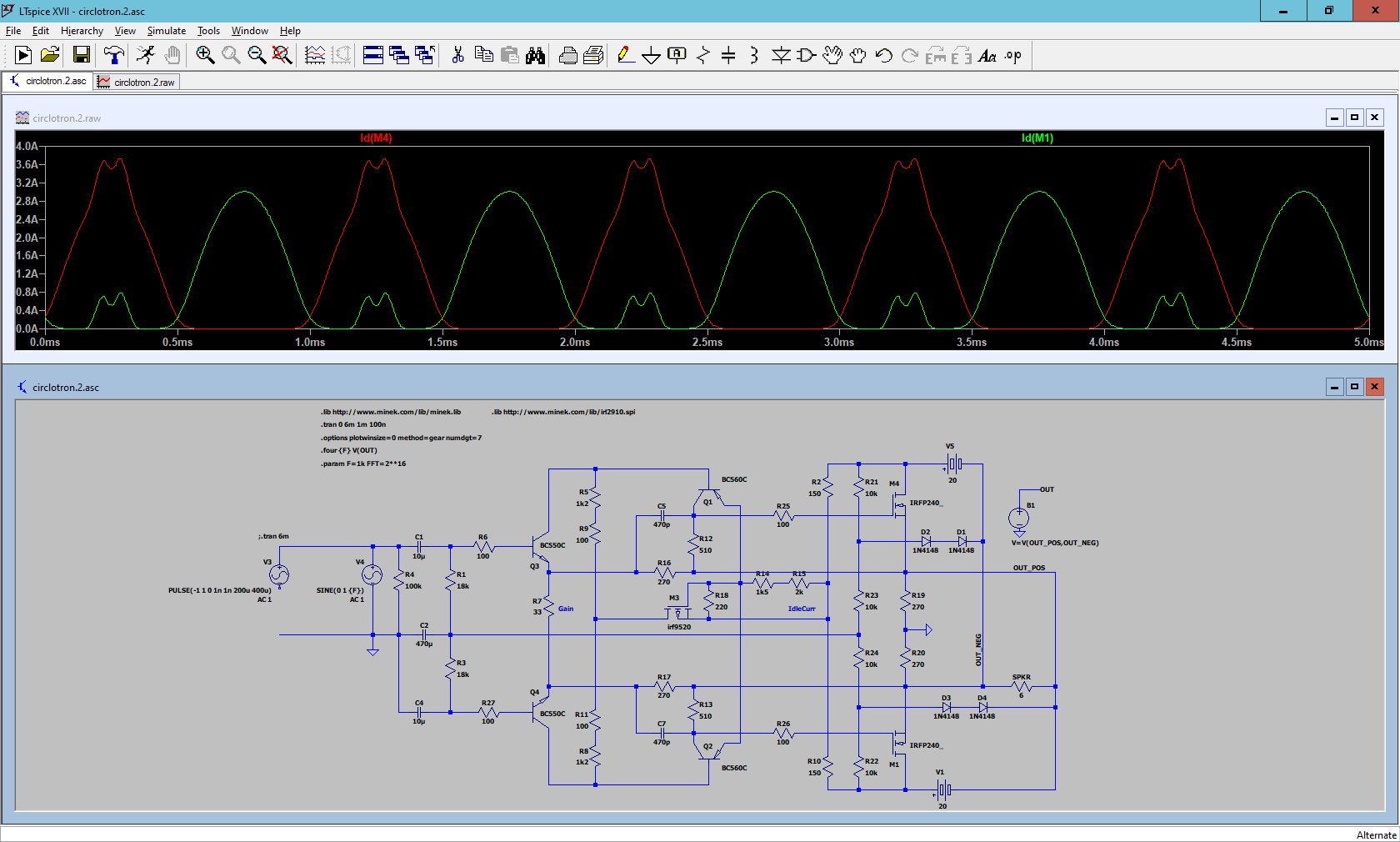Maximize the circlotron.2.asc schematic window
This screenshot has width=1400, height=842.
[1354, 387]
